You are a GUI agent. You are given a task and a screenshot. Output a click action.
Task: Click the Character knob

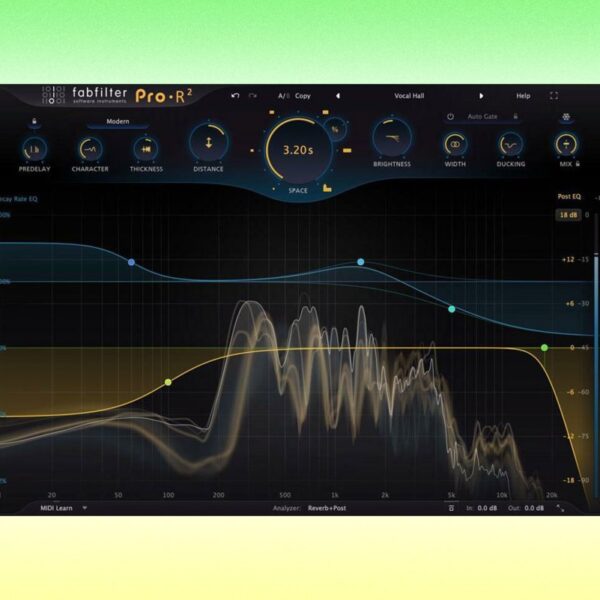(90, 149)
